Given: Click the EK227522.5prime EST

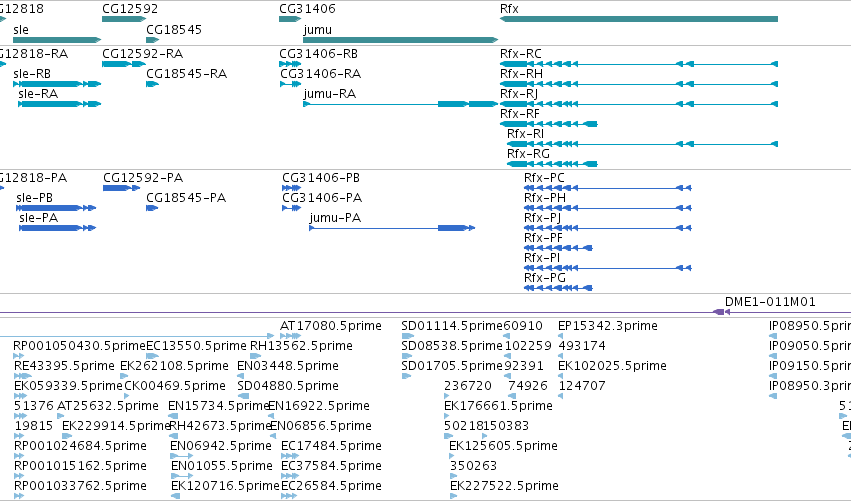Looking at the screenshot, I should click(504, 486).
